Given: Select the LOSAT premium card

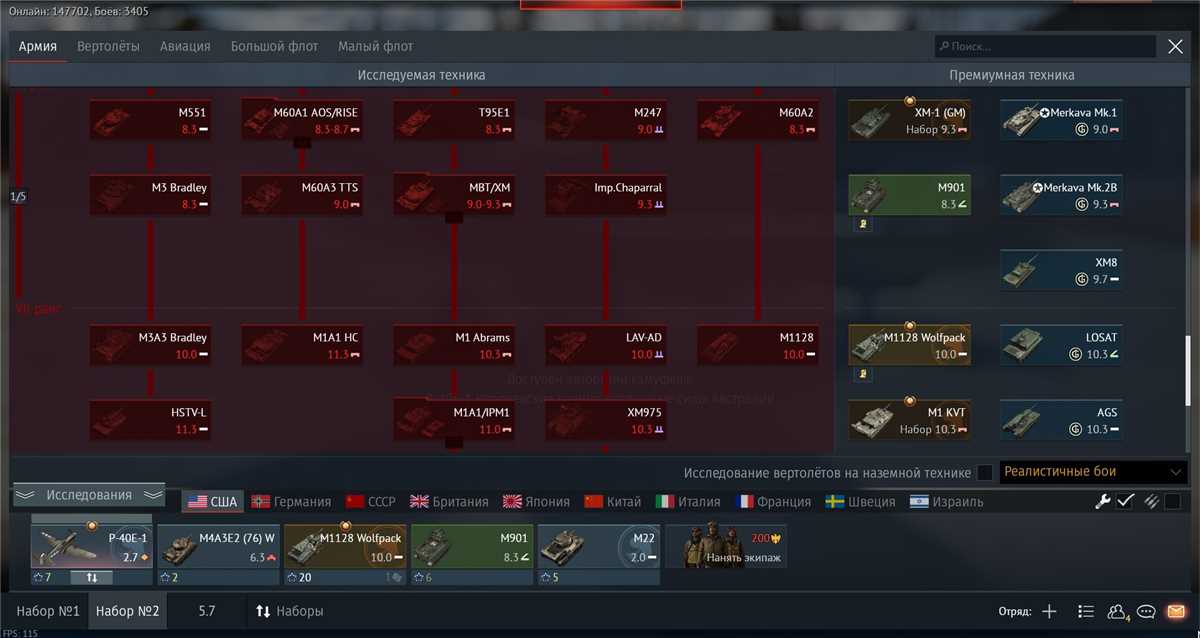Looking at the screenshot, I should tap(1061, 345).
